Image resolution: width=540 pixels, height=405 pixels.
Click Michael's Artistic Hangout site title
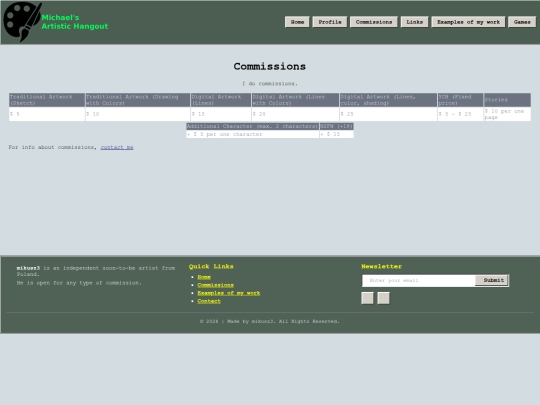click(75, 22)
